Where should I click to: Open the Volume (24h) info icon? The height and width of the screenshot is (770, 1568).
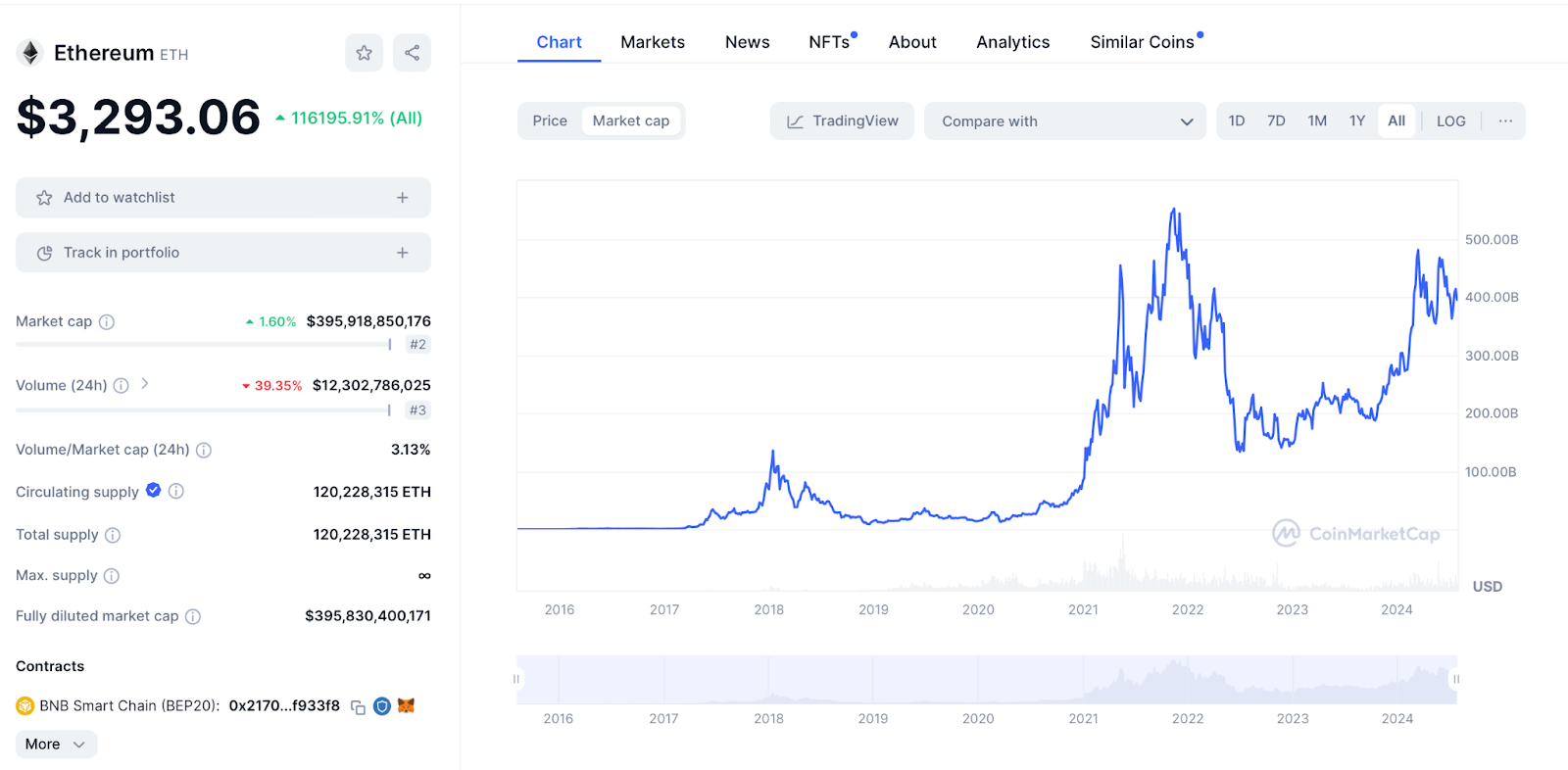click(121, 386)
